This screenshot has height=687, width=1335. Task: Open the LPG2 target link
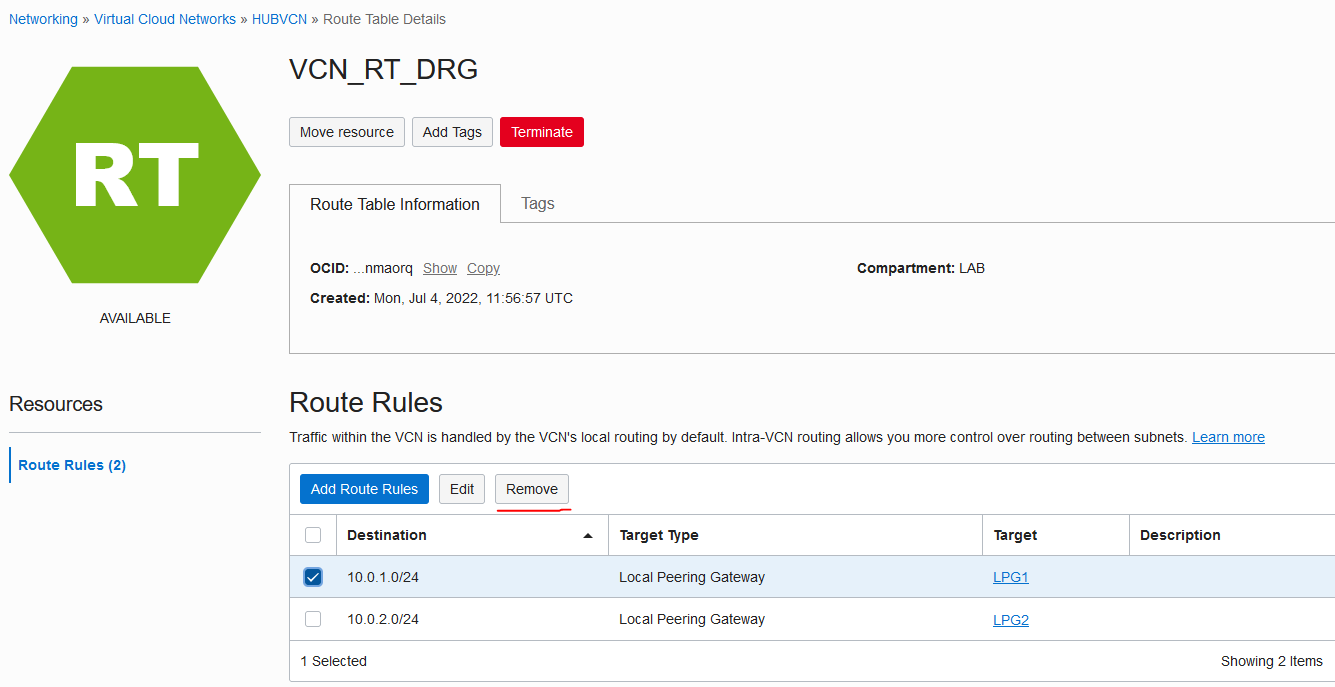point(1011,619)
